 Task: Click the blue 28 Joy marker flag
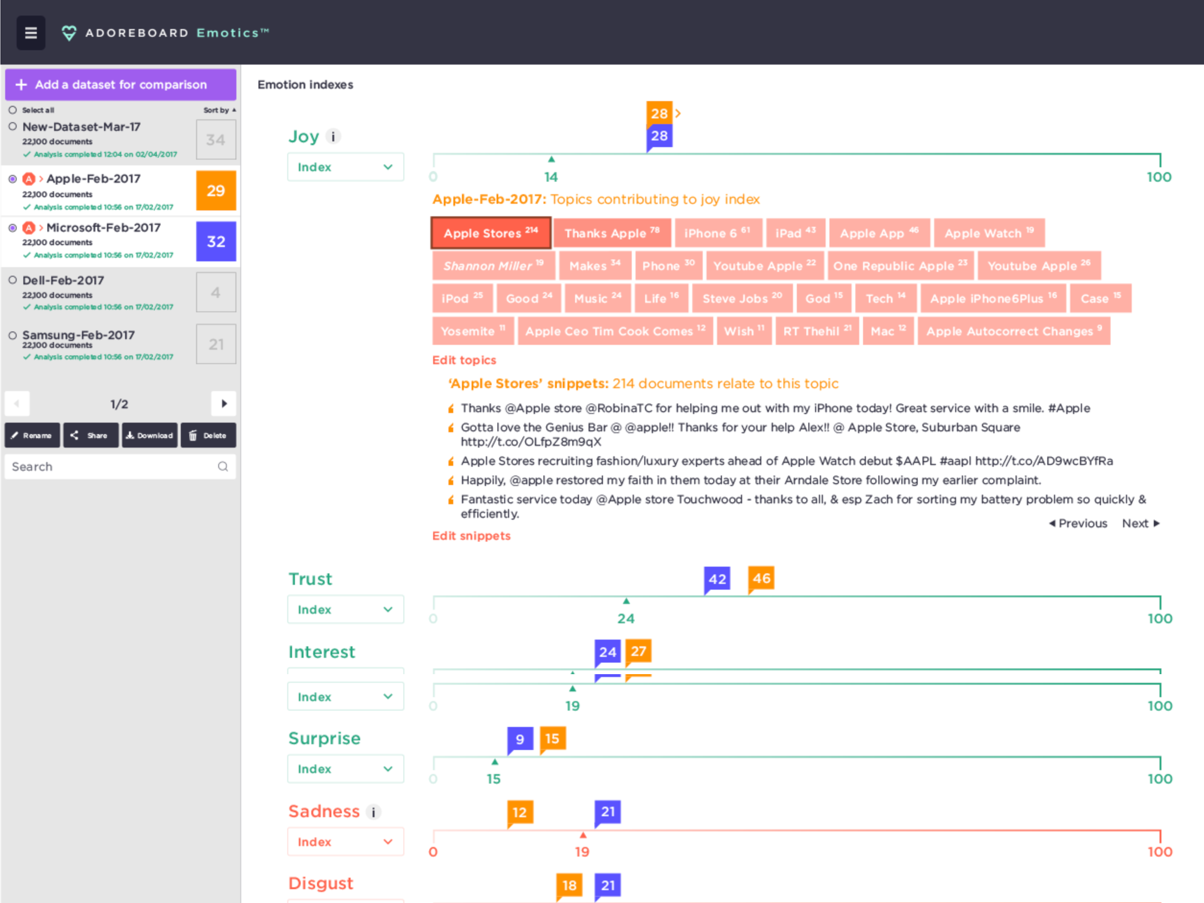659,137
